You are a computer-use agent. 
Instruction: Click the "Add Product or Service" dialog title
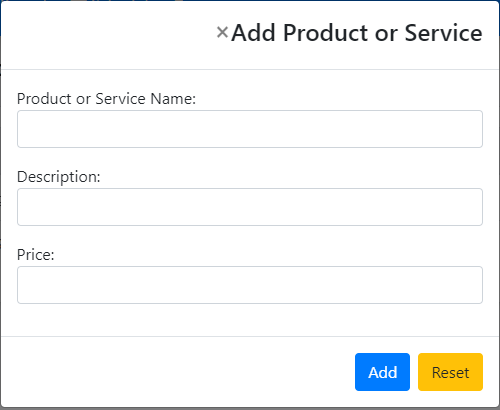(357, 33)
